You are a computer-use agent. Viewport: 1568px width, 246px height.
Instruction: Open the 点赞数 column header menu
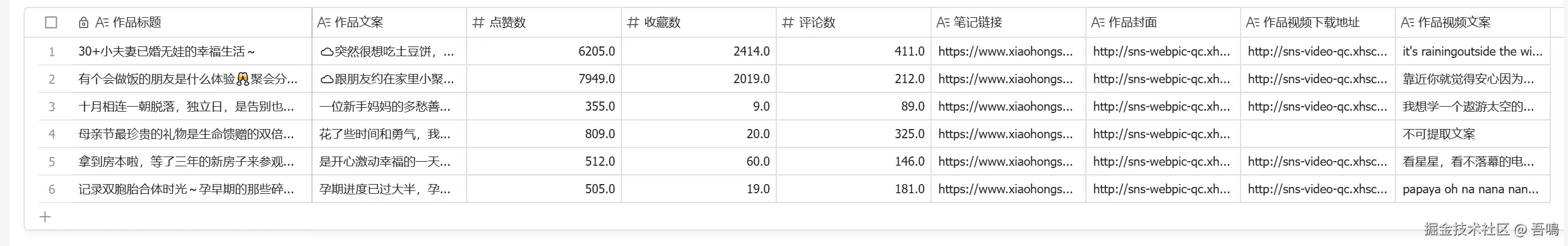[x=507, y=22]
